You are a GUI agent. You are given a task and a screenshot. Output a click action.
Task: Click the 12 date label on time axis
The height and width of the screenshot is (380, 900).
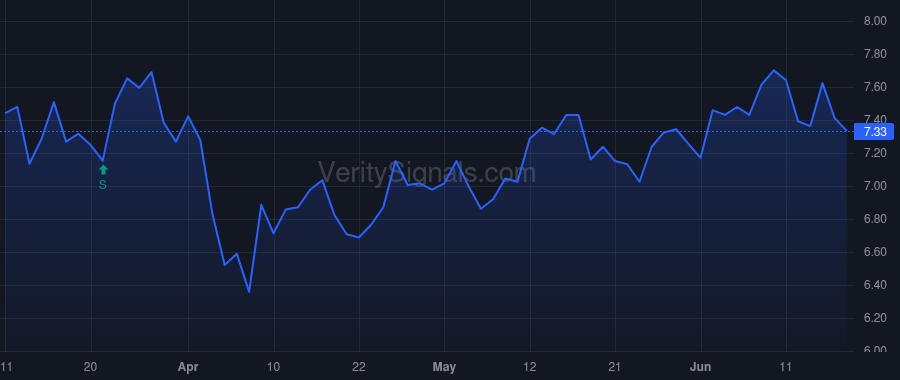[x=530, y=367]
